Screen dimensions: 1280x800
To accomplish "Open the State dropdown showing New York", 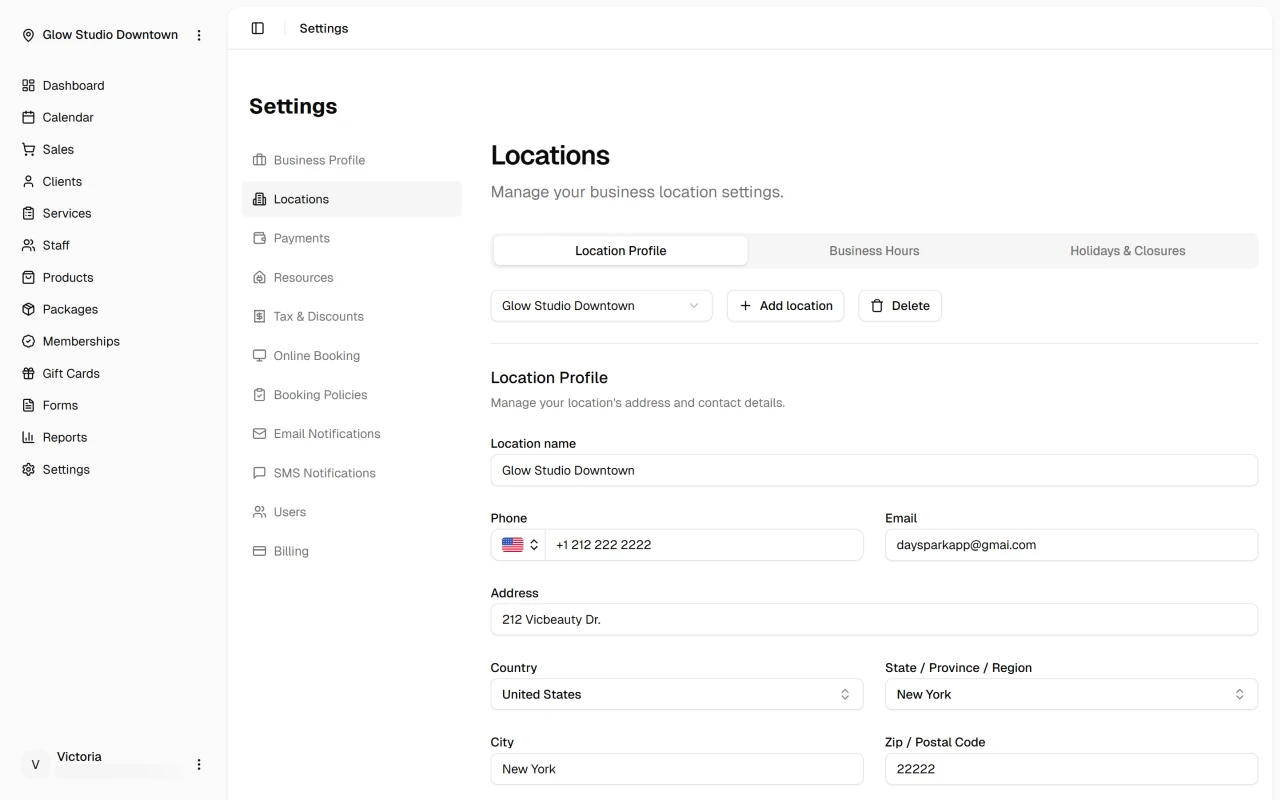I will [x=1071, y=694].
